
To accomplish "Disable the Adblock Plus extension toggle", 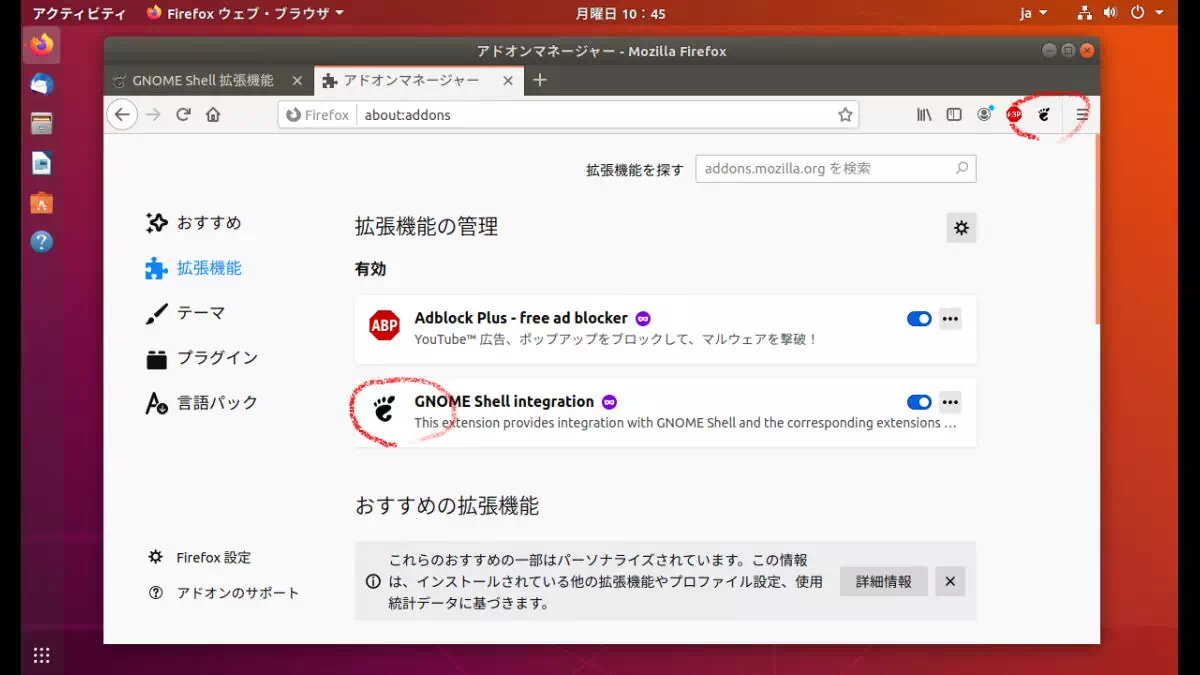I will coord(919,319).
